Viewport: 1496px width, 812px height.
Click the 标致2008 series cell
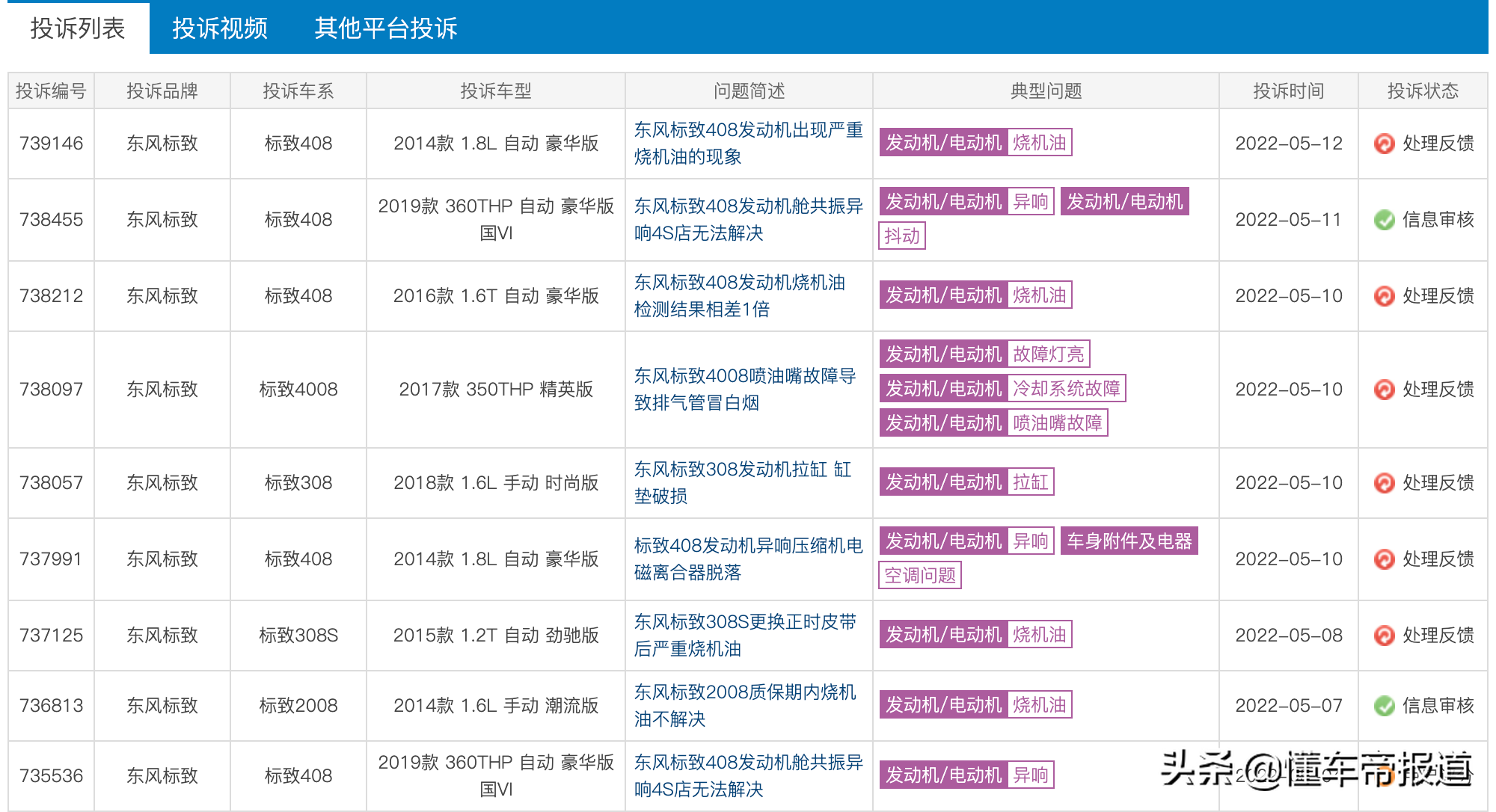298,706
